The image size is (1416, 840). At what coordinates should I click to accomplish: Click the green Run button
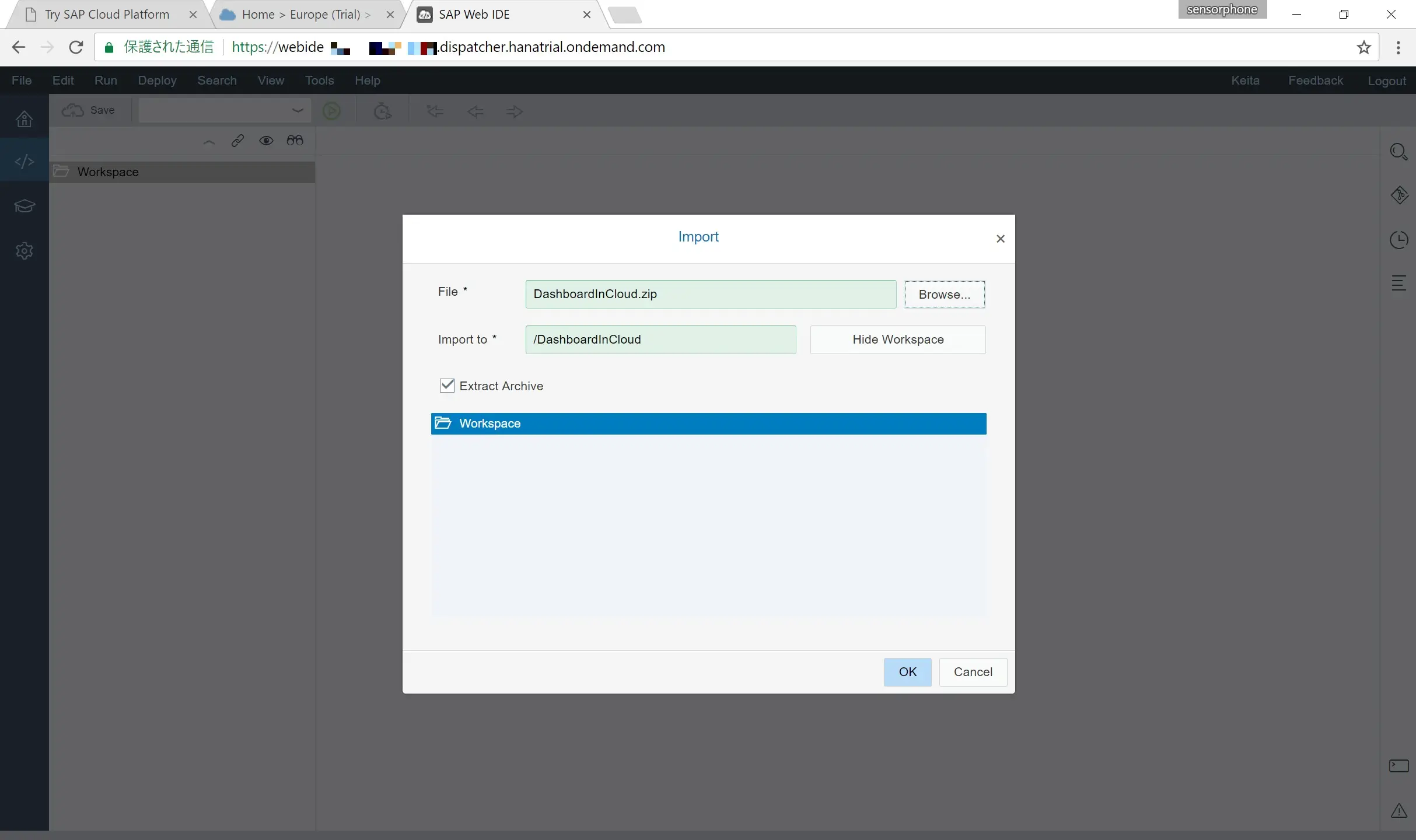pos(331,111)
